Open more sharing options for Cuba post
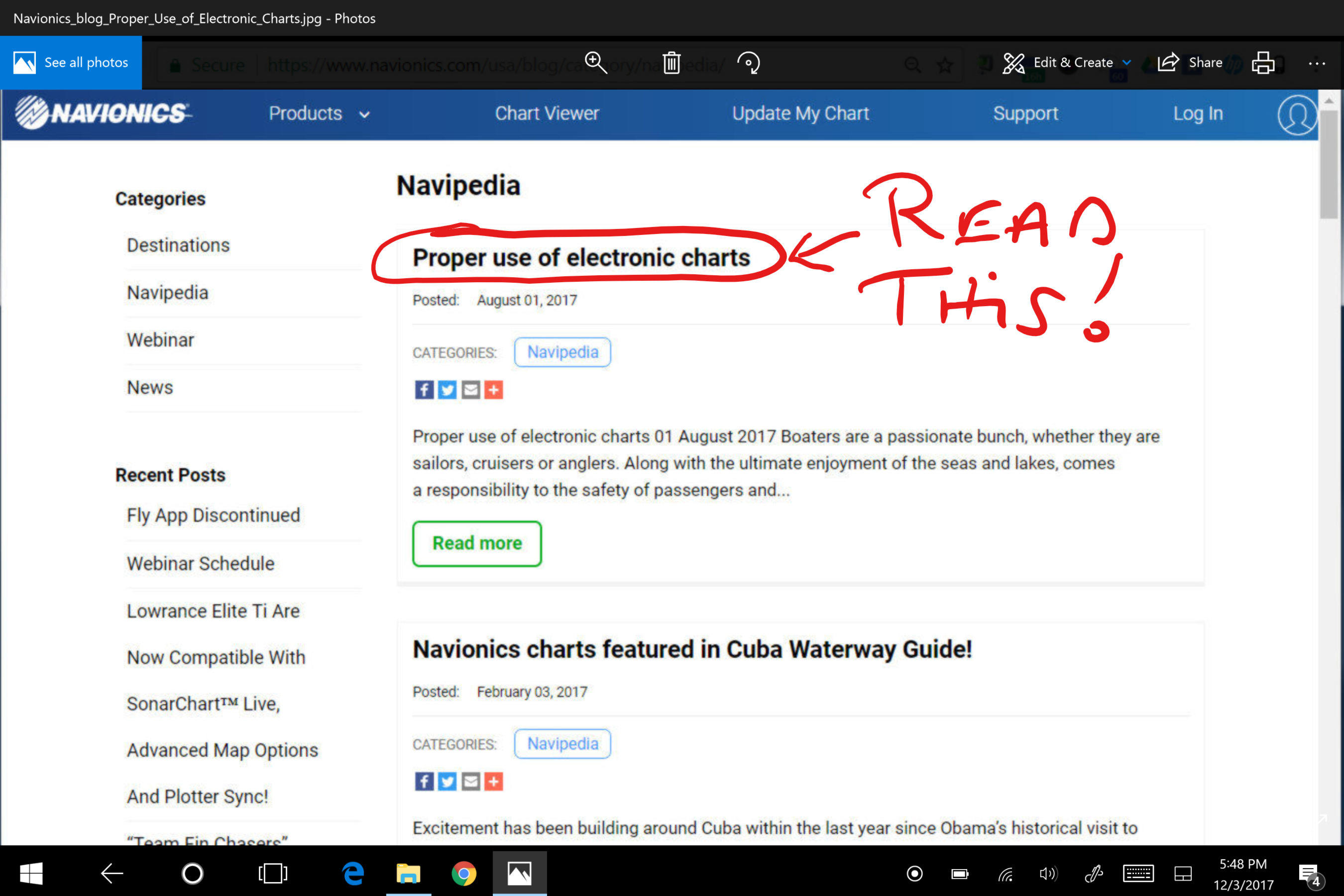 click(494, 781)
